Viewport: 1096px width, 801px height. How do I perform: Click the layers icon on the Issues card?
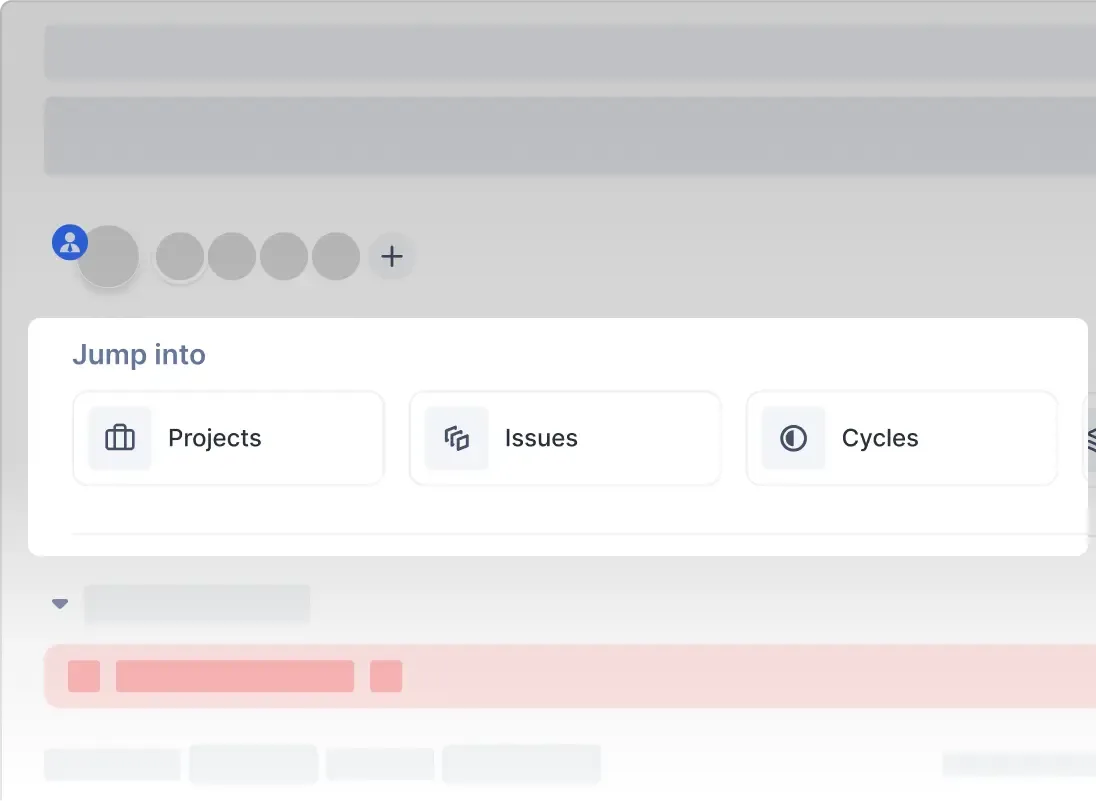[x=457, y=437]
